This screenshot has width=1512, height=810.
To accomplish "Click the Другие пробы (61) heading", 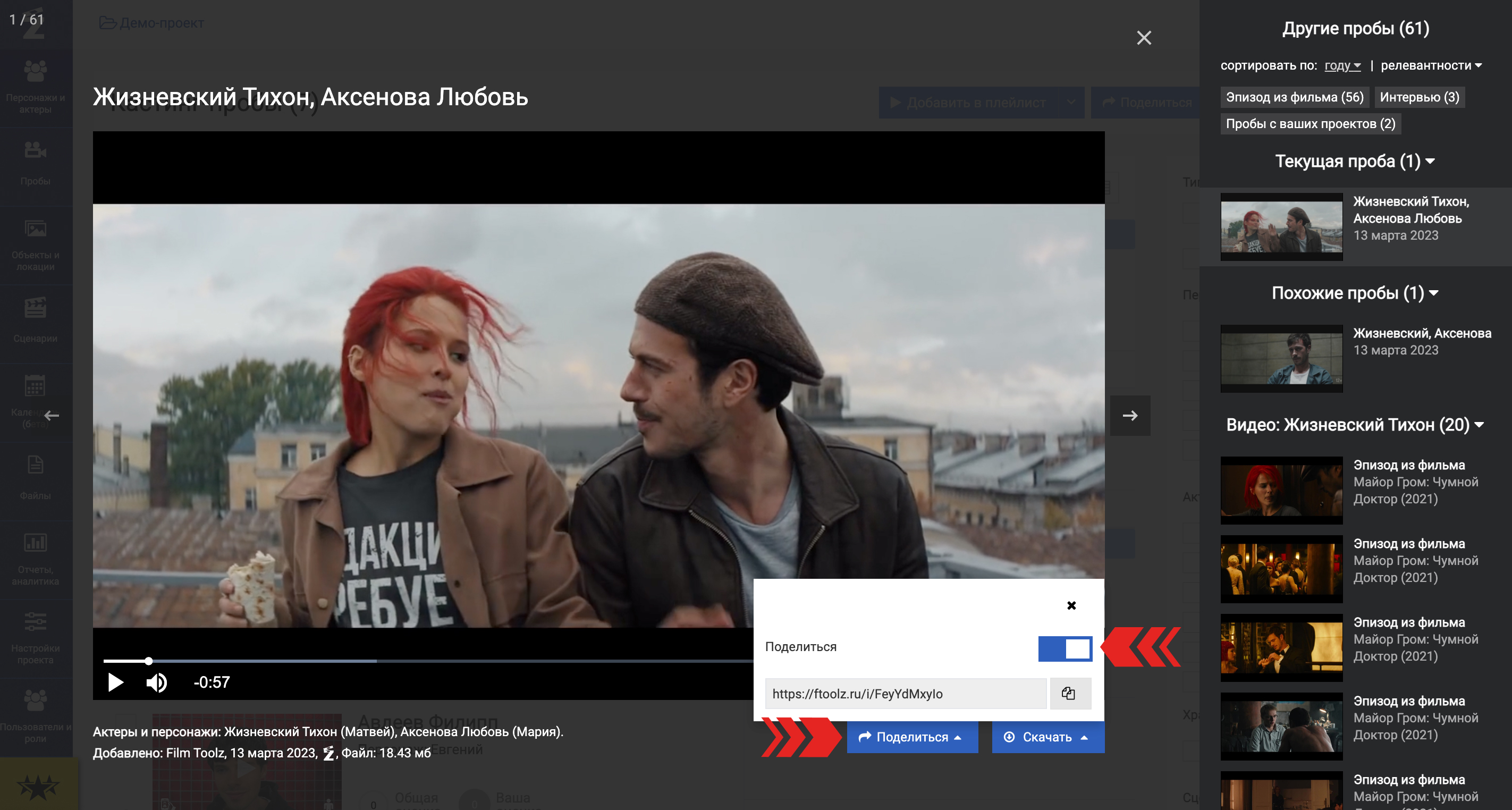I will (1355, 28).
